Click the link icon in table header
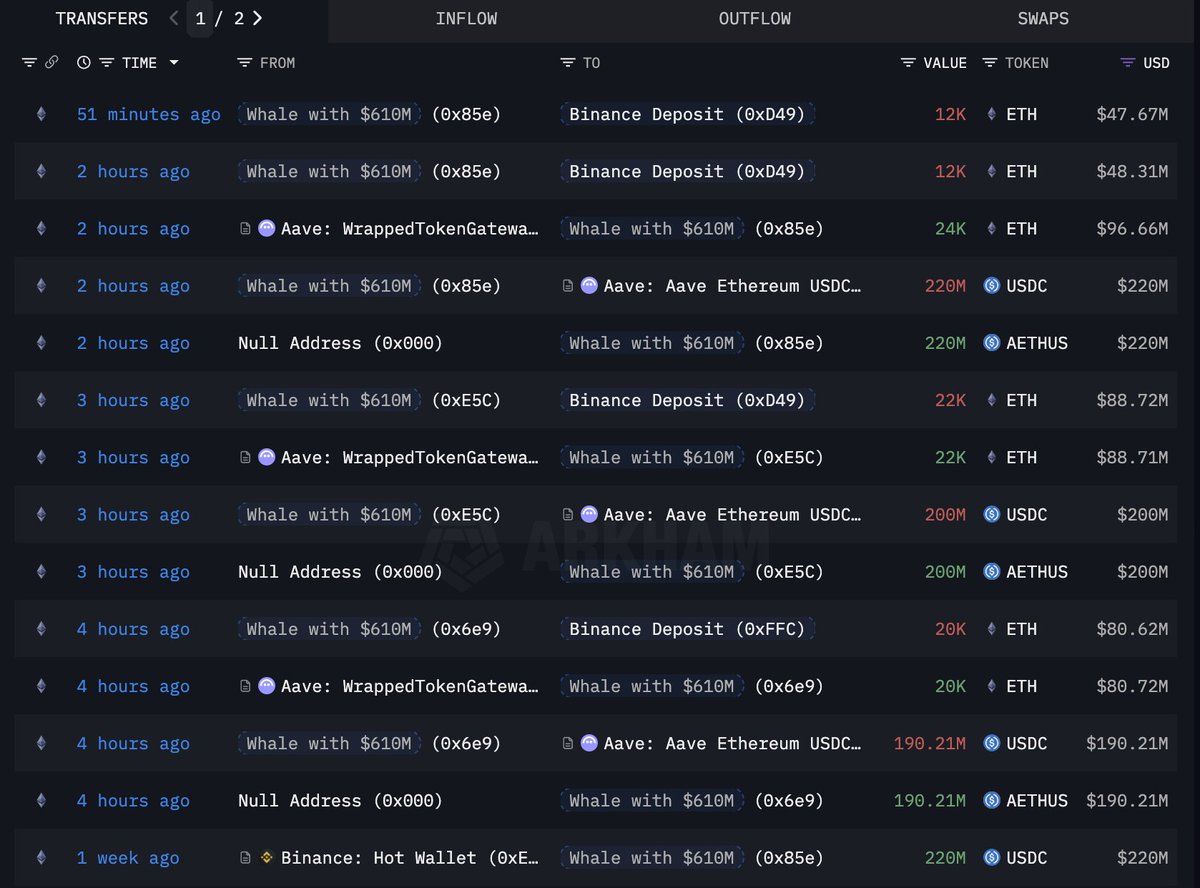This screenshot has height=888, width=1200. [52, 62]
